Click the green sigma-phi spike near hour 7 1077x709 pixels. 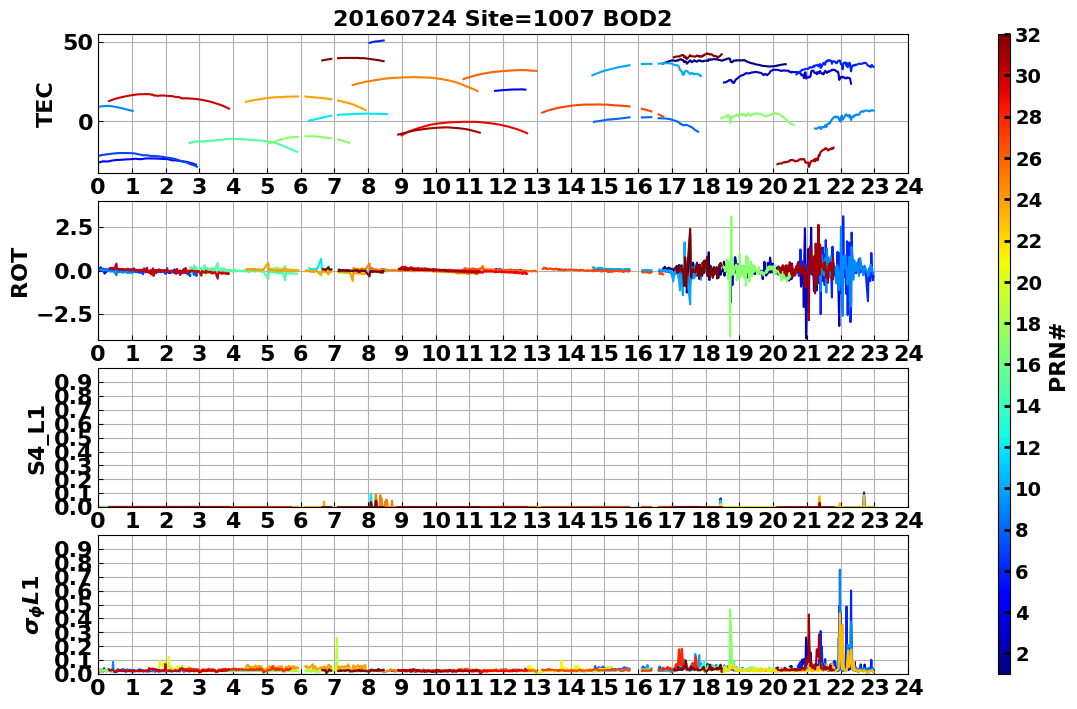(337, 653)
